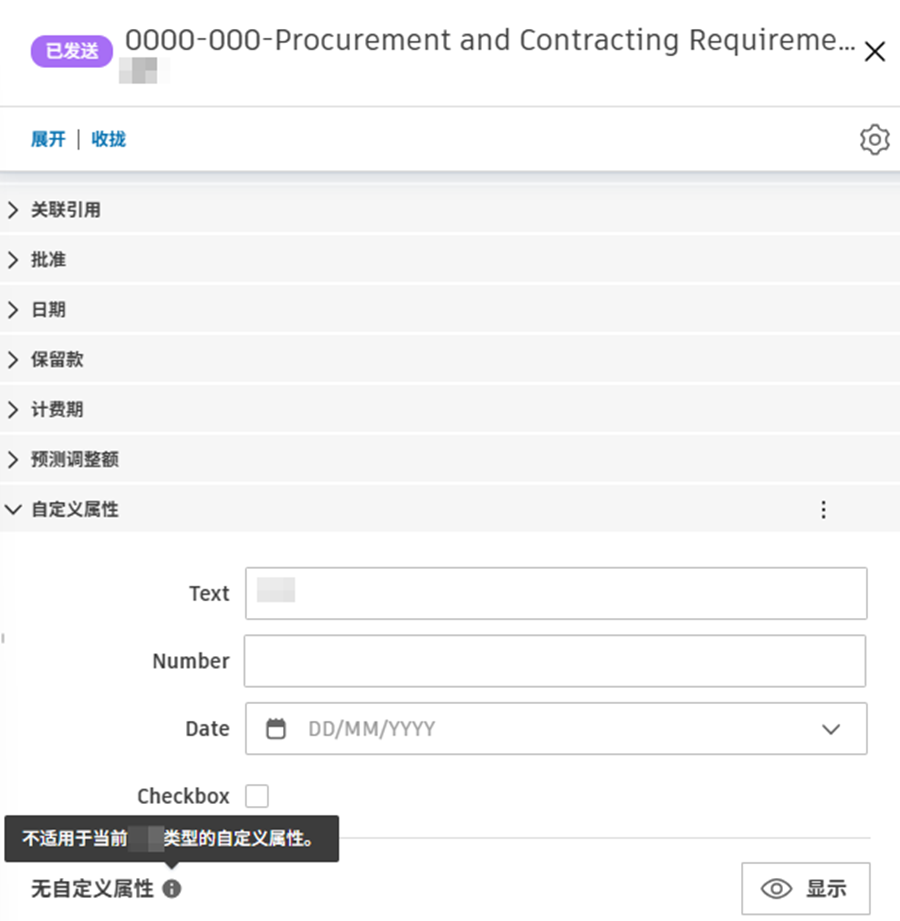This screenshot has height=921, width=900.
Task: Click the eye icon in the 显示 button
Action: (776, 888)
